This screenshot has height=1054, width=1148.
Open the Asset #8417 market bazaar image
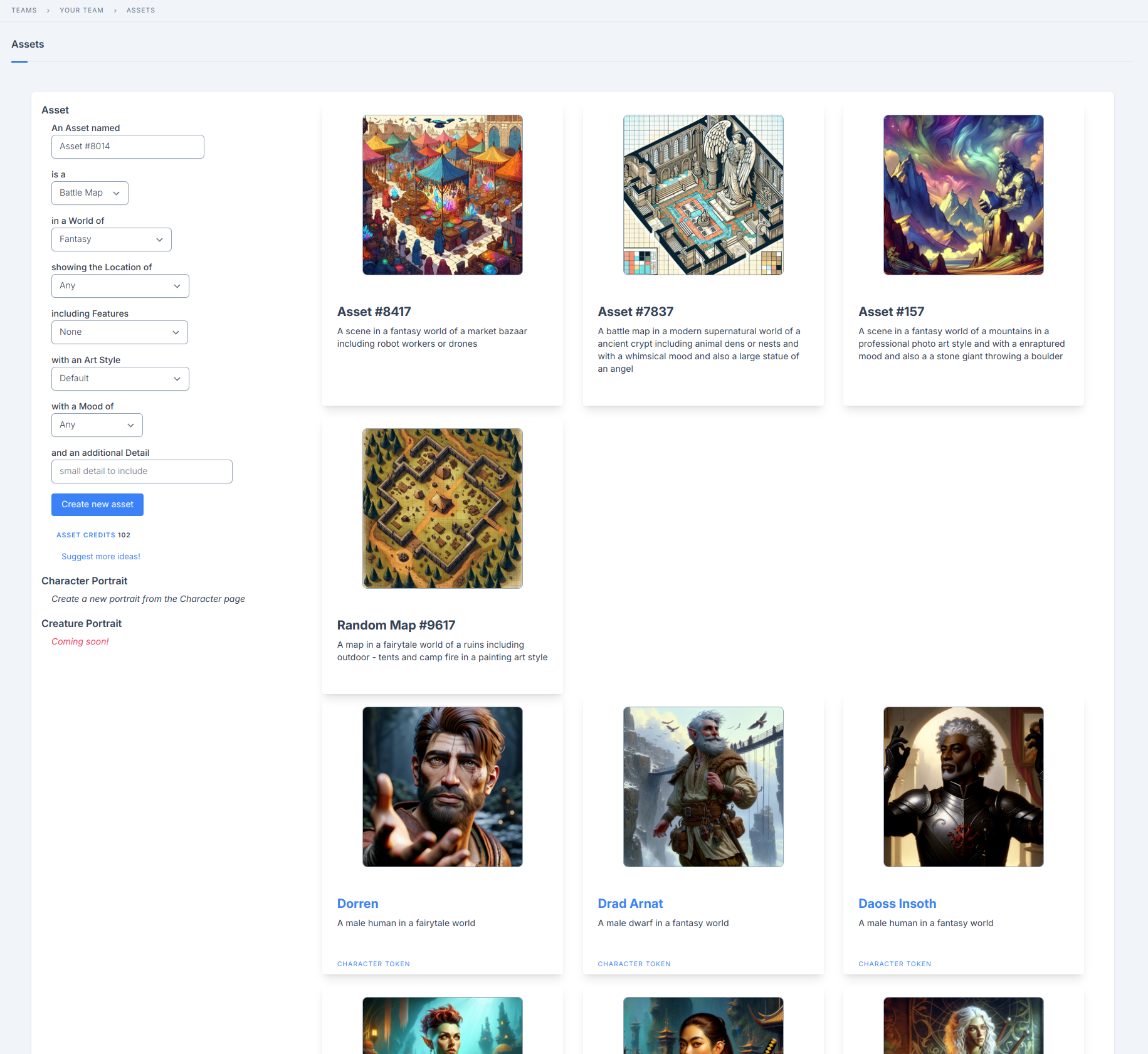(x=442, y=195)
